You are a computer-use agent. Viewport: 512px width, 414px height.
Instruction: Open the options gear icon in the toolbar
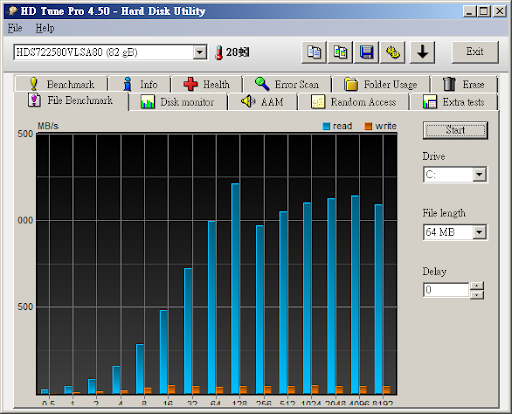point(393,52)
